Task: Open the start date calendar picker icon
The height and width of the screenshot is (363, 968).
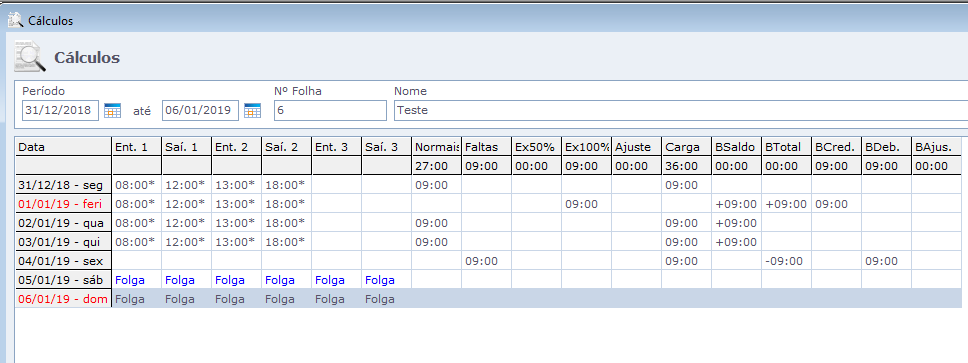Action: pos(112,111)
